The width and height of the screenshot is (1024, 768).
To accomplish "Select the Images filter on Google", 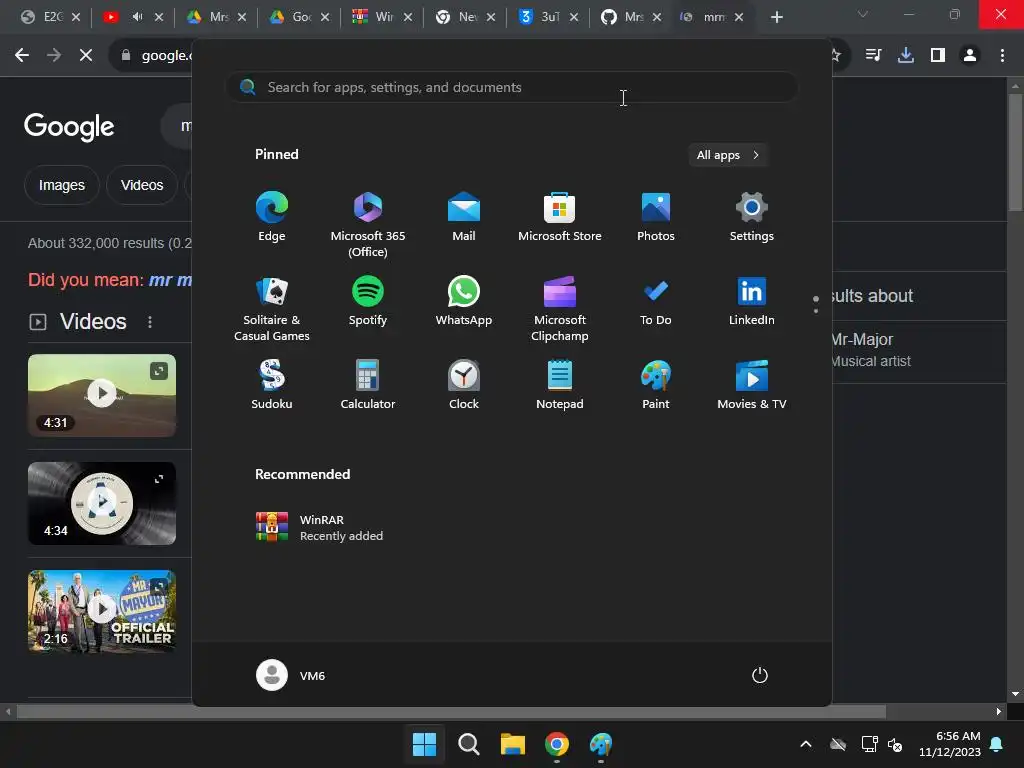I will pyautogui.click(x=61, y=185).
